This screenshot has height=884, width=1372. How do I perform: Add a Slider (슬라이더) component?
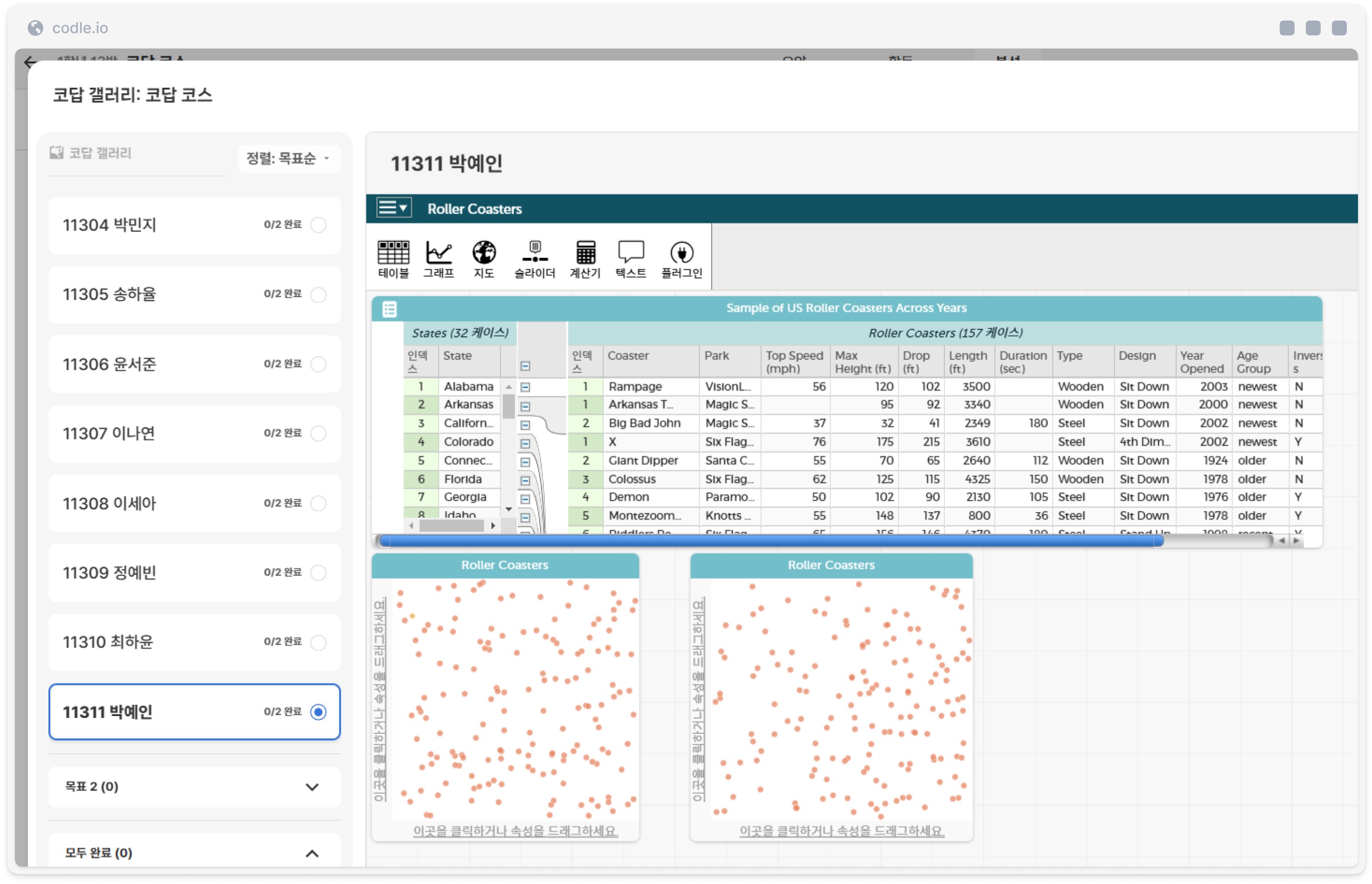coord(534,258)
